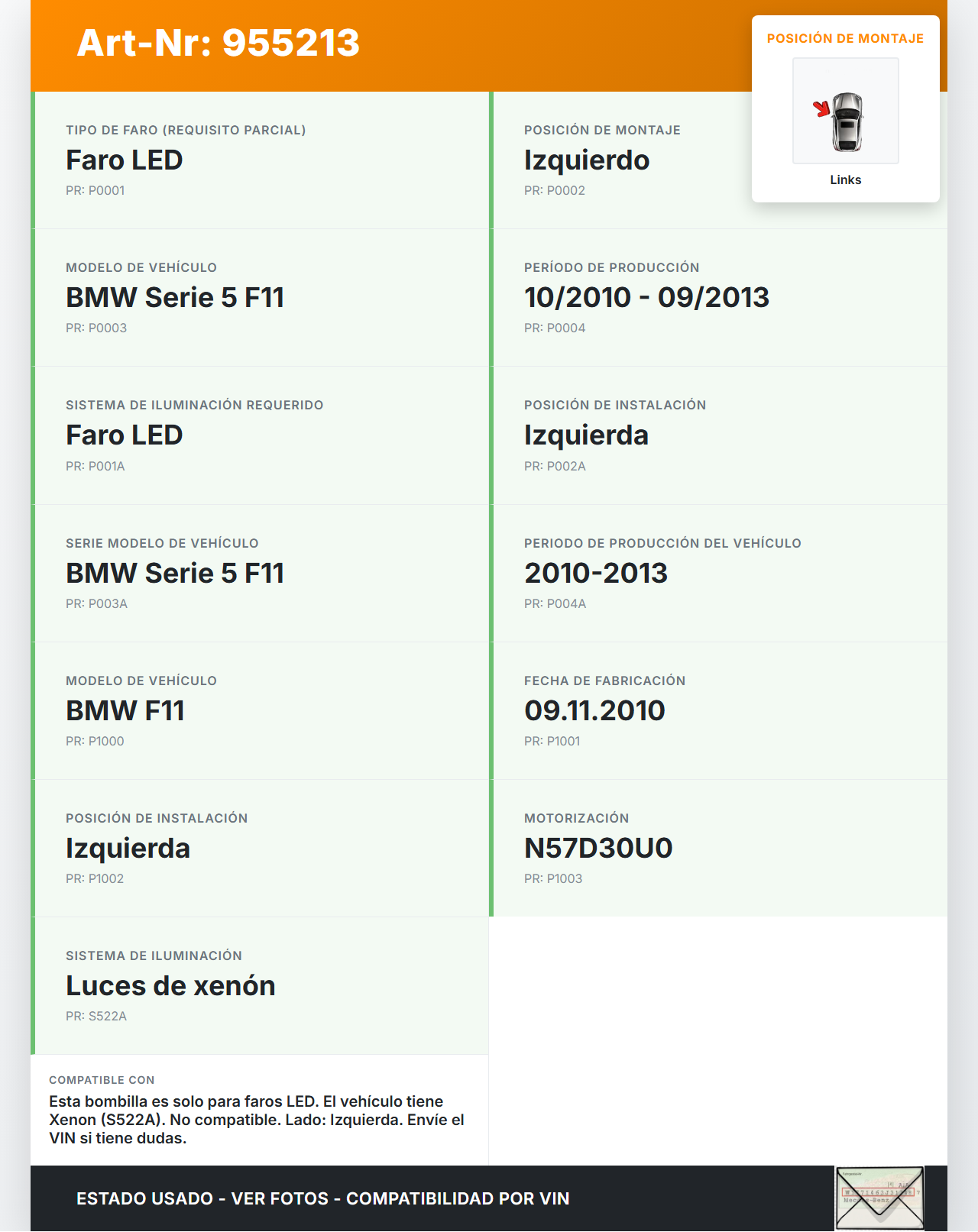The height and width of the screenshot is (1232, 978).
Task: Click the 'Izquierda' PR: P002A value
Action: [x=586, y=435]
